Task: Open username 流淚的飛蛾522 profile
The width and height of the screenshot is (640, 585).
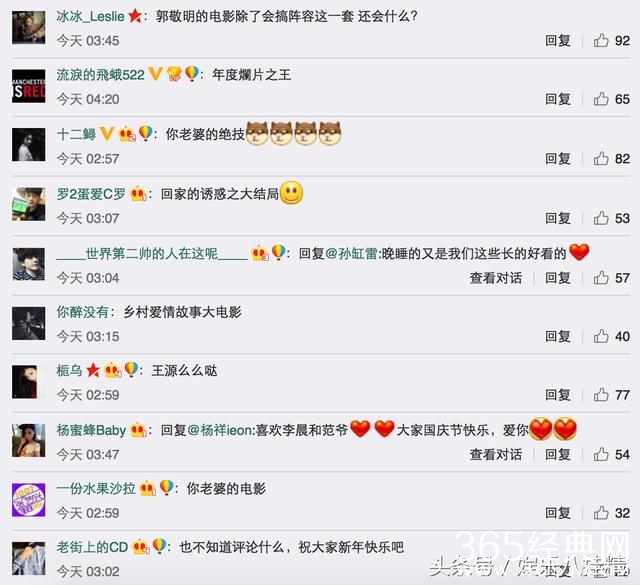Action: coord(100,75)
